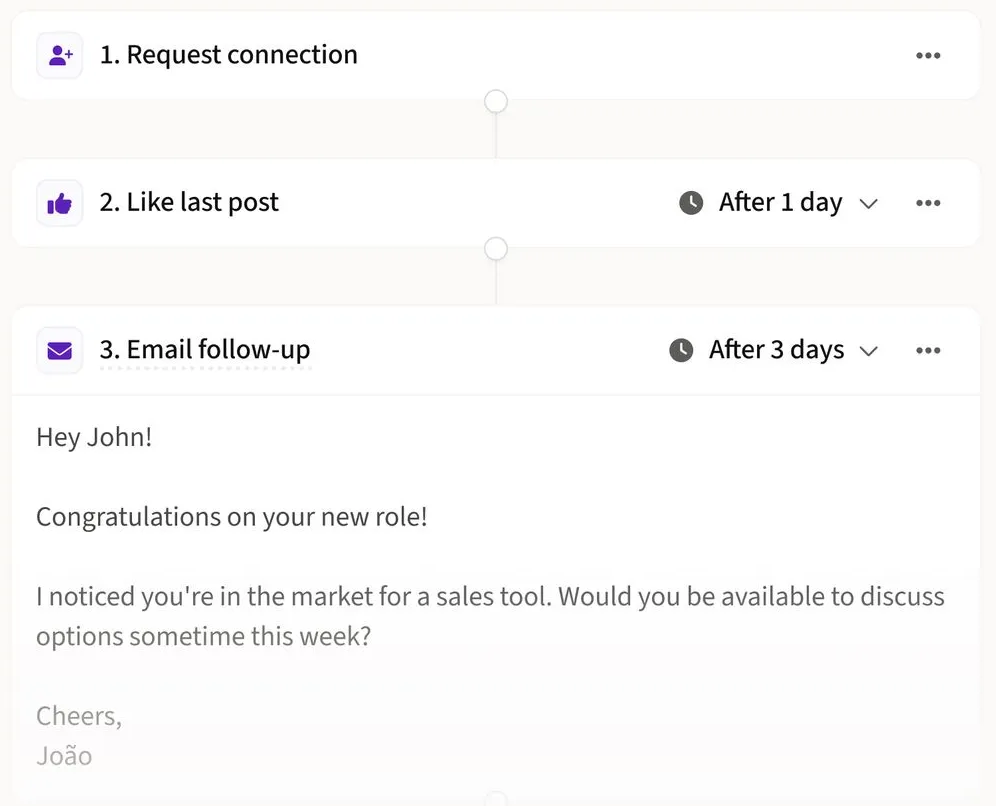The width and height of the screenshot is (996, 806).
Task: Open the three-dot menu for Request connection
Action: [x=928, y=55]
